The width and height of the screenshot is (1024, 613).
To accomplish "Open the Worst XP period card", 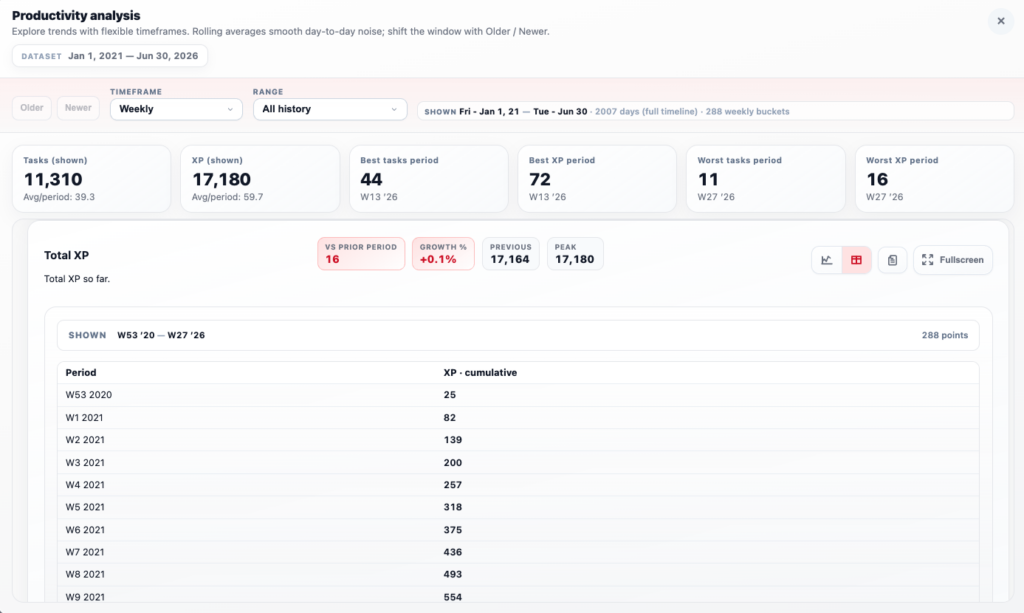I will (934, 179).
